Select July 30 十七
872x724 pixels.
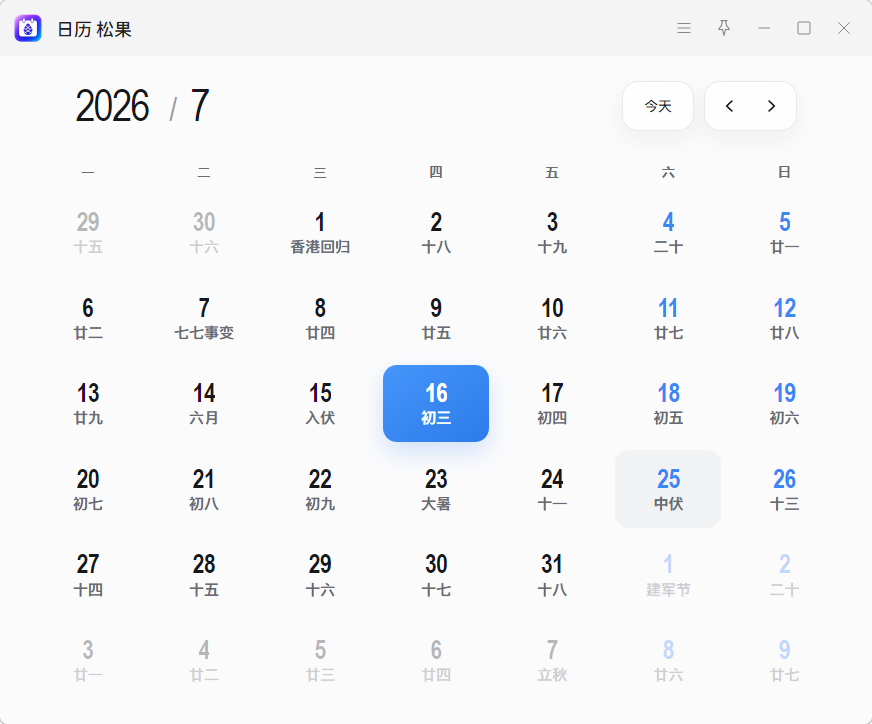[x=436, y=575]
